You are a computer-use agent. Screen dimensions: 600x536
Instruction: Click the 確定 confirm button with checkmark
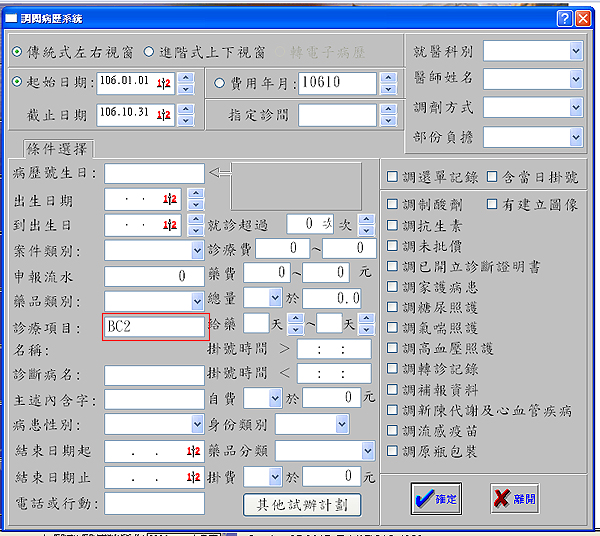[x=434, y=497]
